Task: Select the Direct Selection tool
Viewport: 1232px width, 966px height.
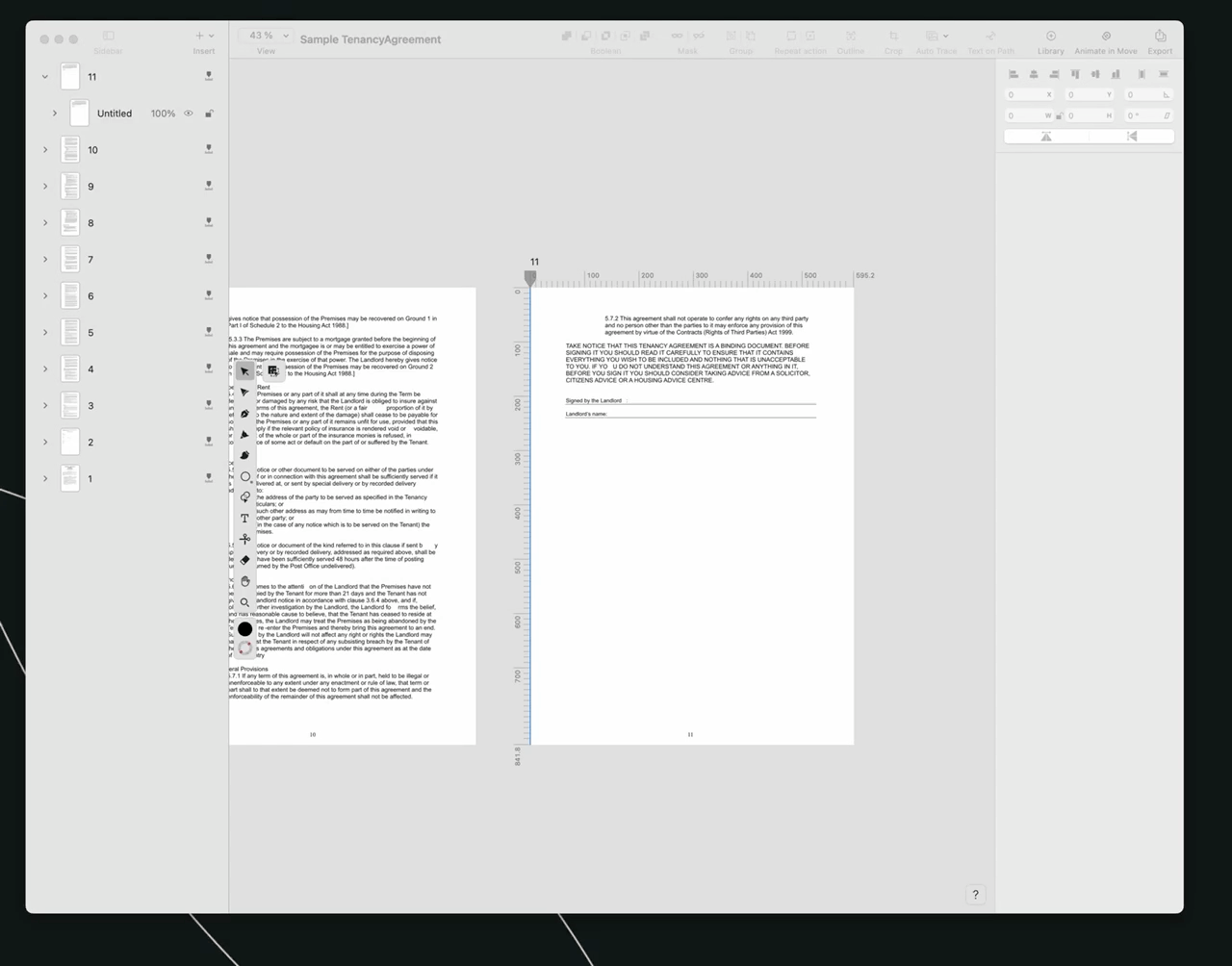Action: pyautogui.click(x=244, y=393)
